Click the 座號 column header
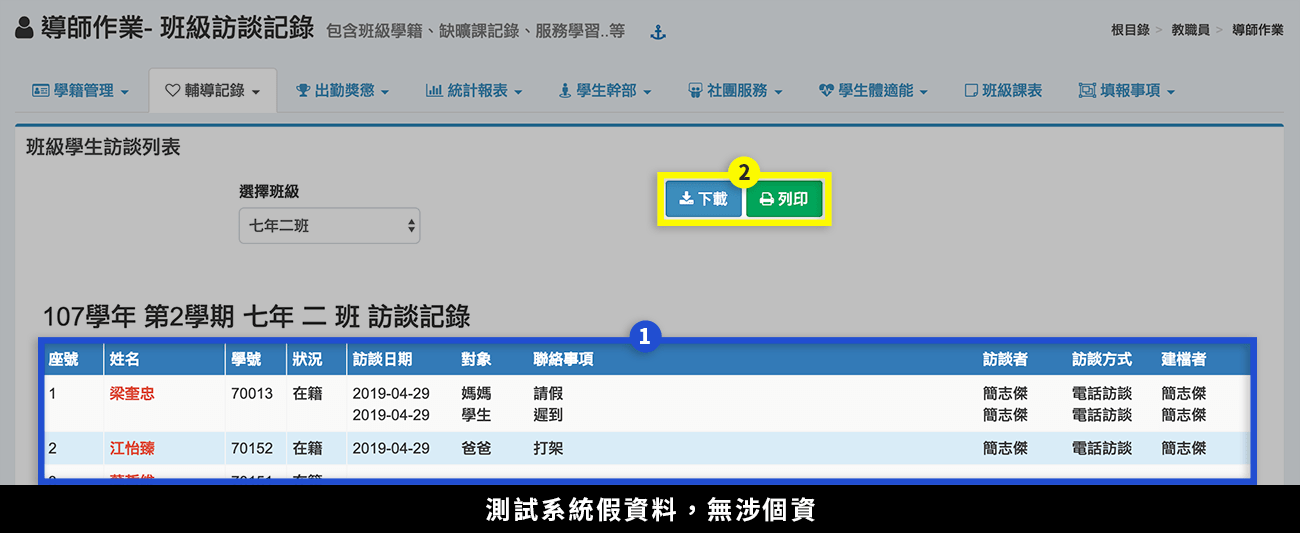Image resolution: width=1300 pixels, height=533 pixels. [63, 359]
